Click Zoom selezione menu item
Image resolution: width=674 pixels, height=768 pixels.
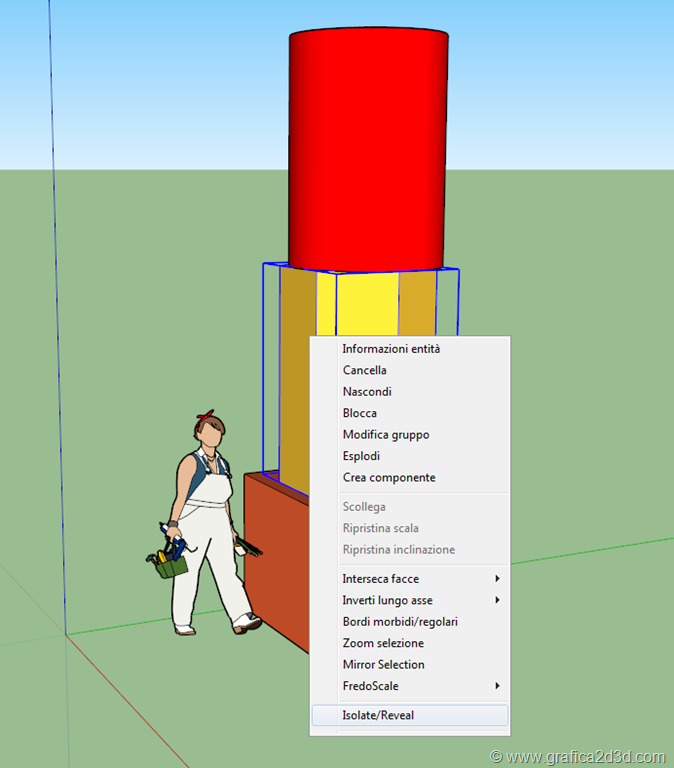(383, 643)
